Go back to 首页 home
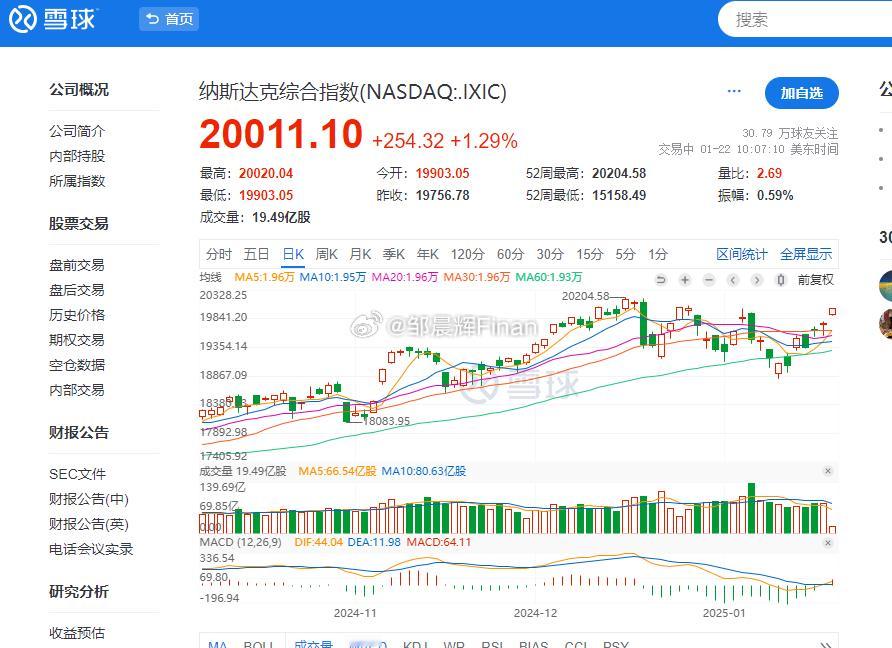This screenshot has height=648, width=892. coord(169,19)
